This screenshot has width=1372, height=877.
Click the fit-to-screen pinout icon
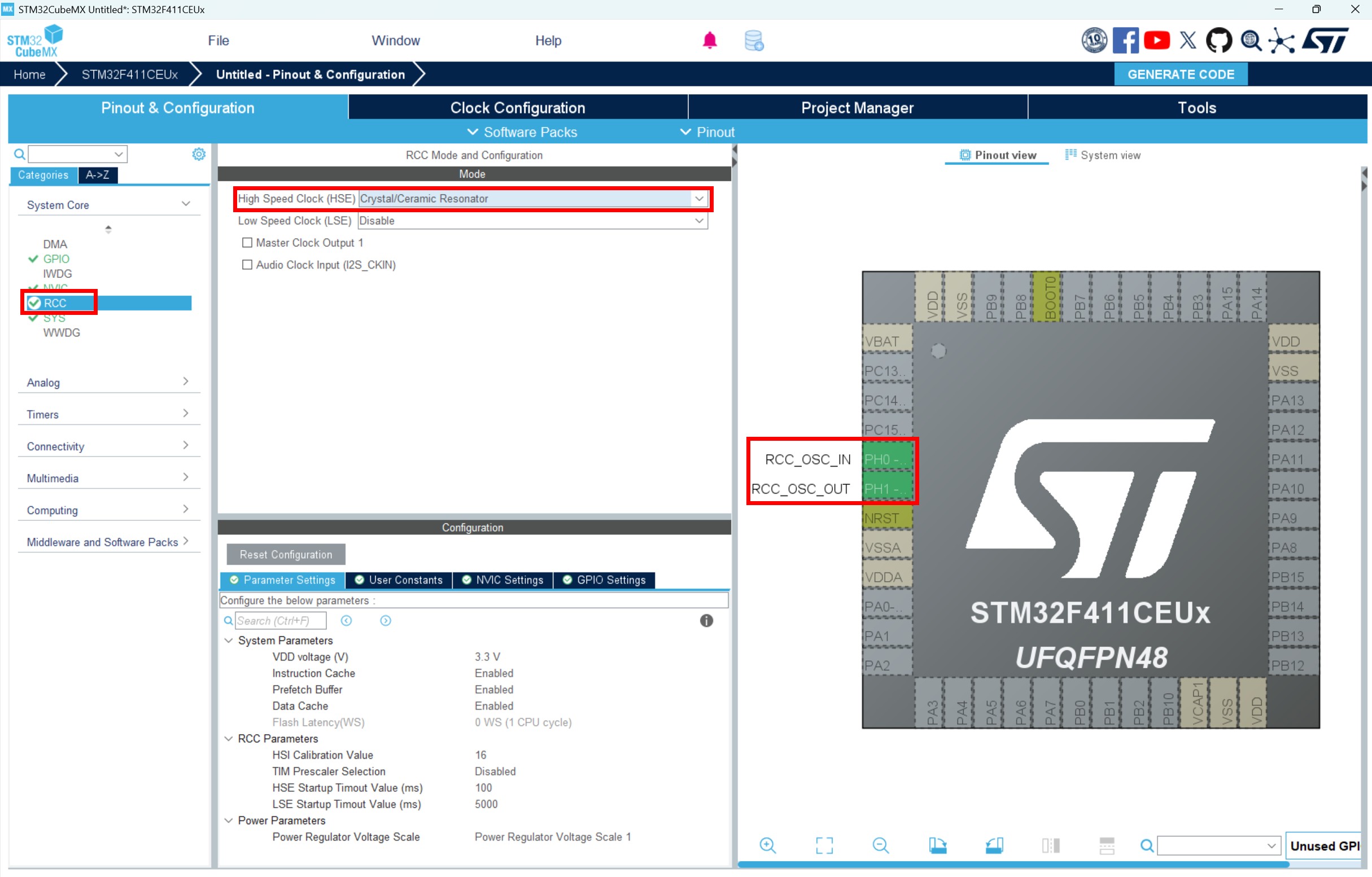[824, 845]
